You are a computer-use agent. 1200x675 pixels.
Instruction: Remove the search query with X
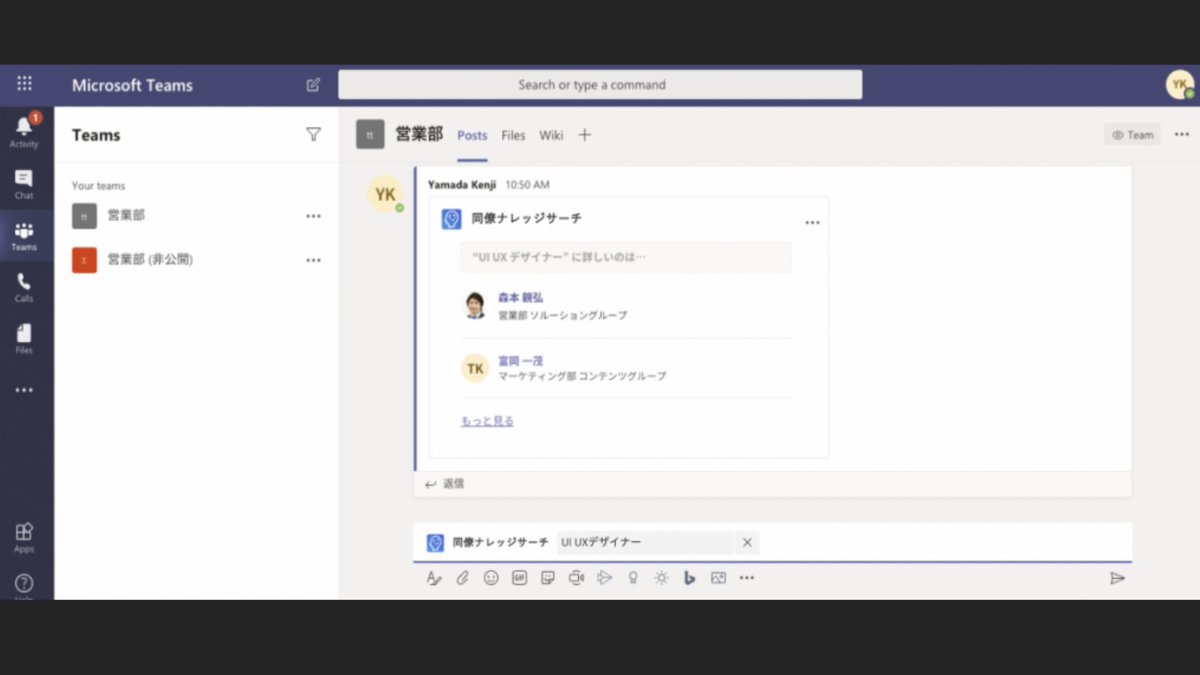[747, 543]
